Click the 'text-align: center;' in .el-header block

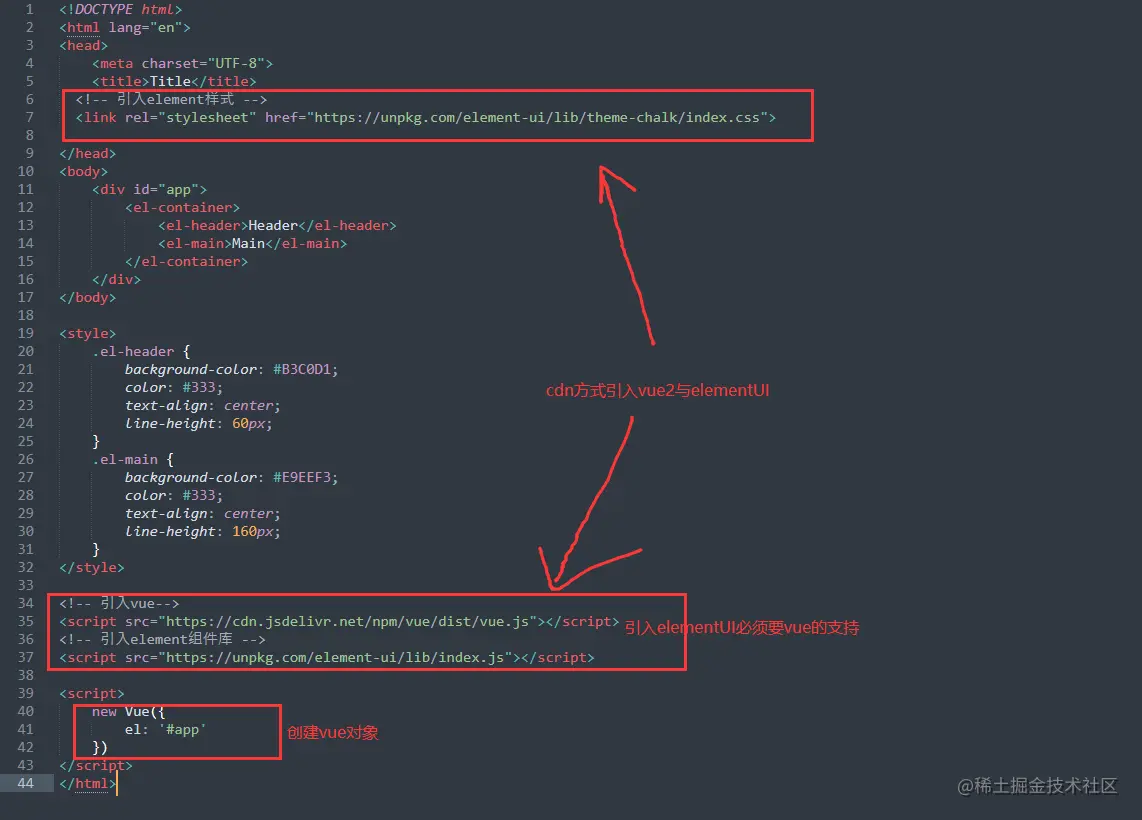click(x=202, y=405)
